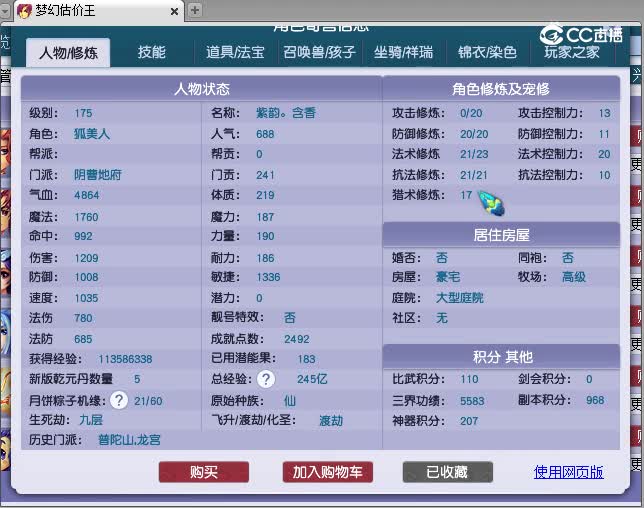Open the 使用网页版 link
The image size is (644, 508).
568,472
